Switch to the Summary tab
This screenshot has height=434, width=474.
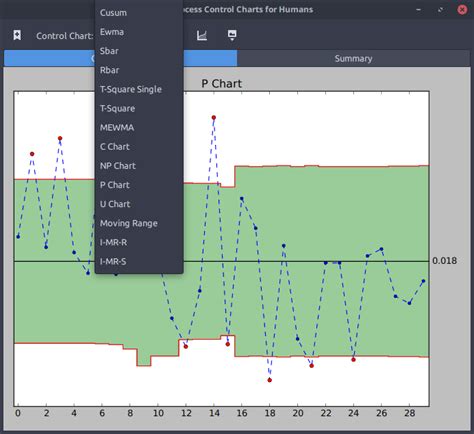tap(353, 59)
